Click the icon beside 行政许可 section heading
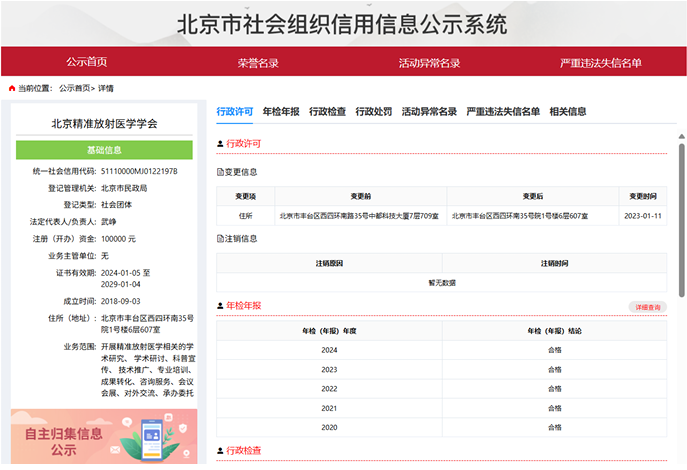Screen dimensions: 687x470 coord(221,144)
